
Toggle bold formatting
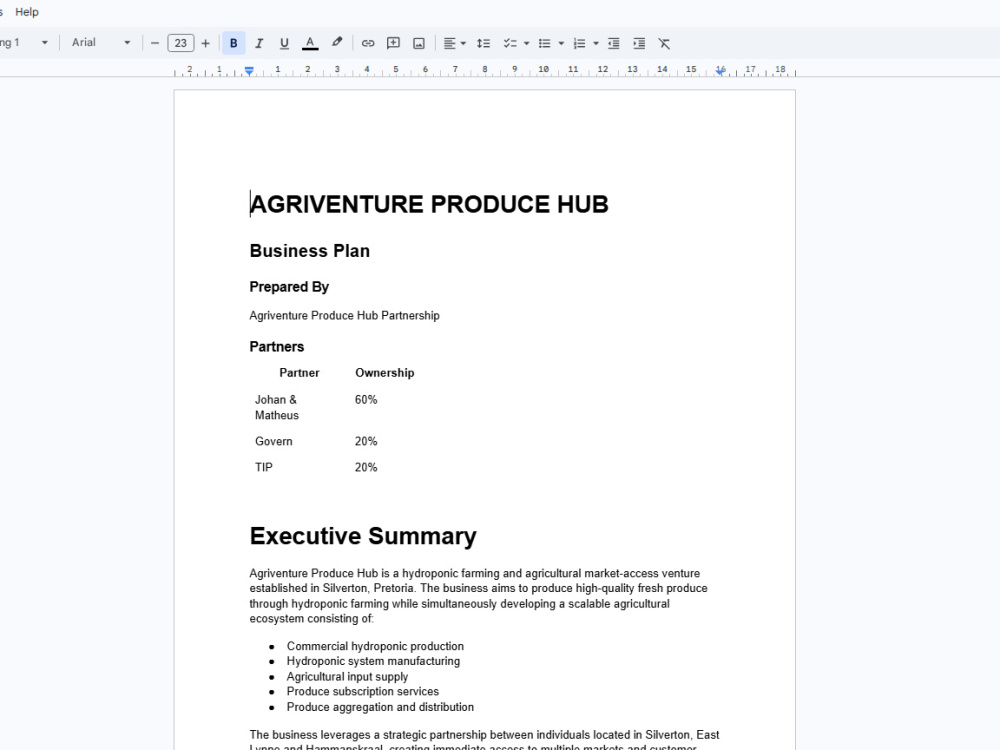233,43
